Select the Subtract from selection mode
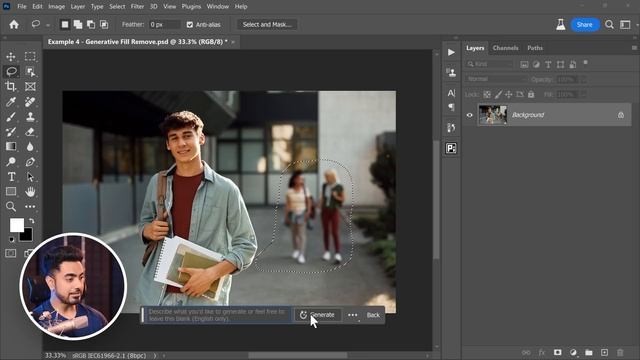640x360 pixels. (91, 24)
